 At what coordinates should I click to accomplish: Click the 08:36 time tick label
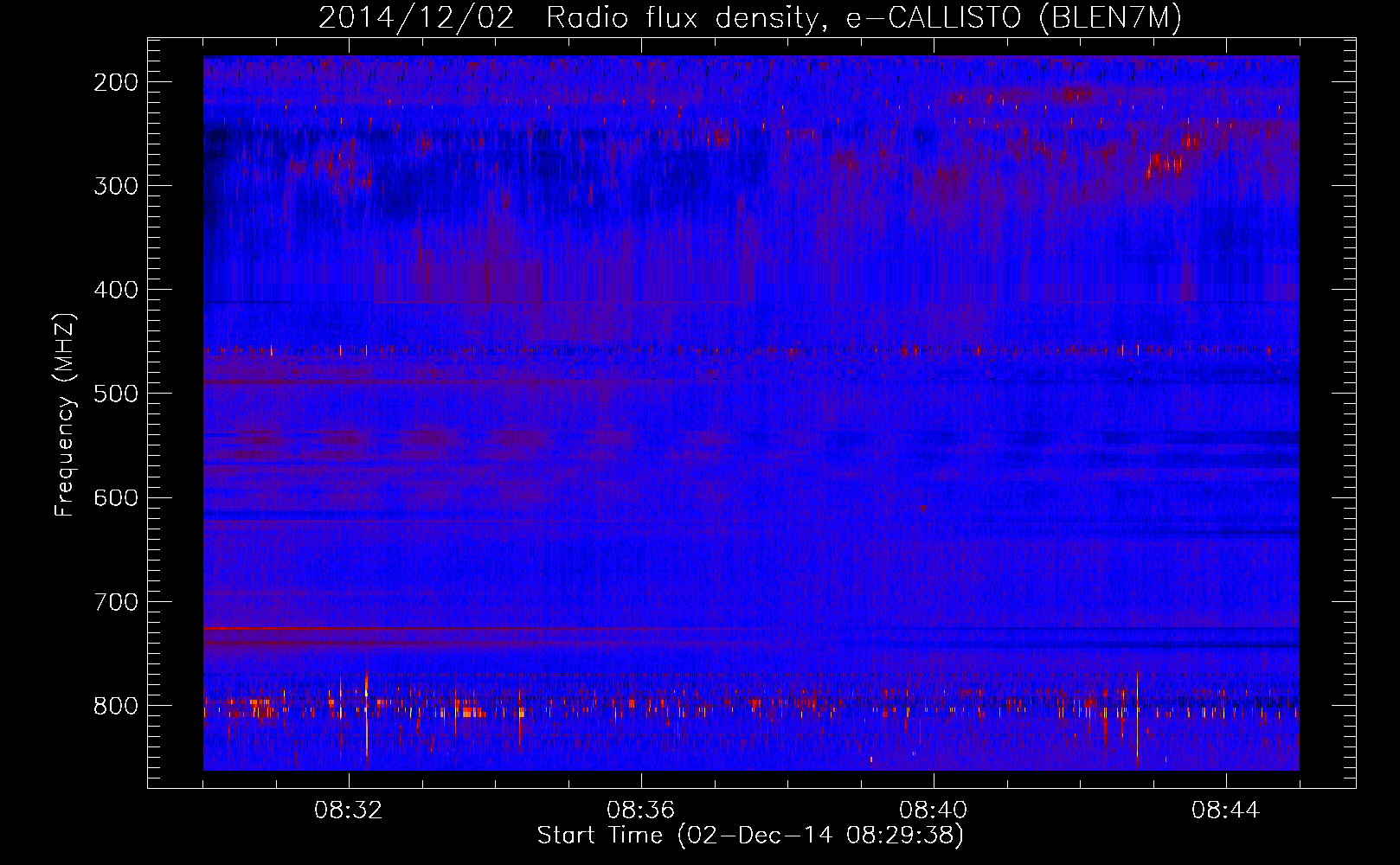click(640, 811)
